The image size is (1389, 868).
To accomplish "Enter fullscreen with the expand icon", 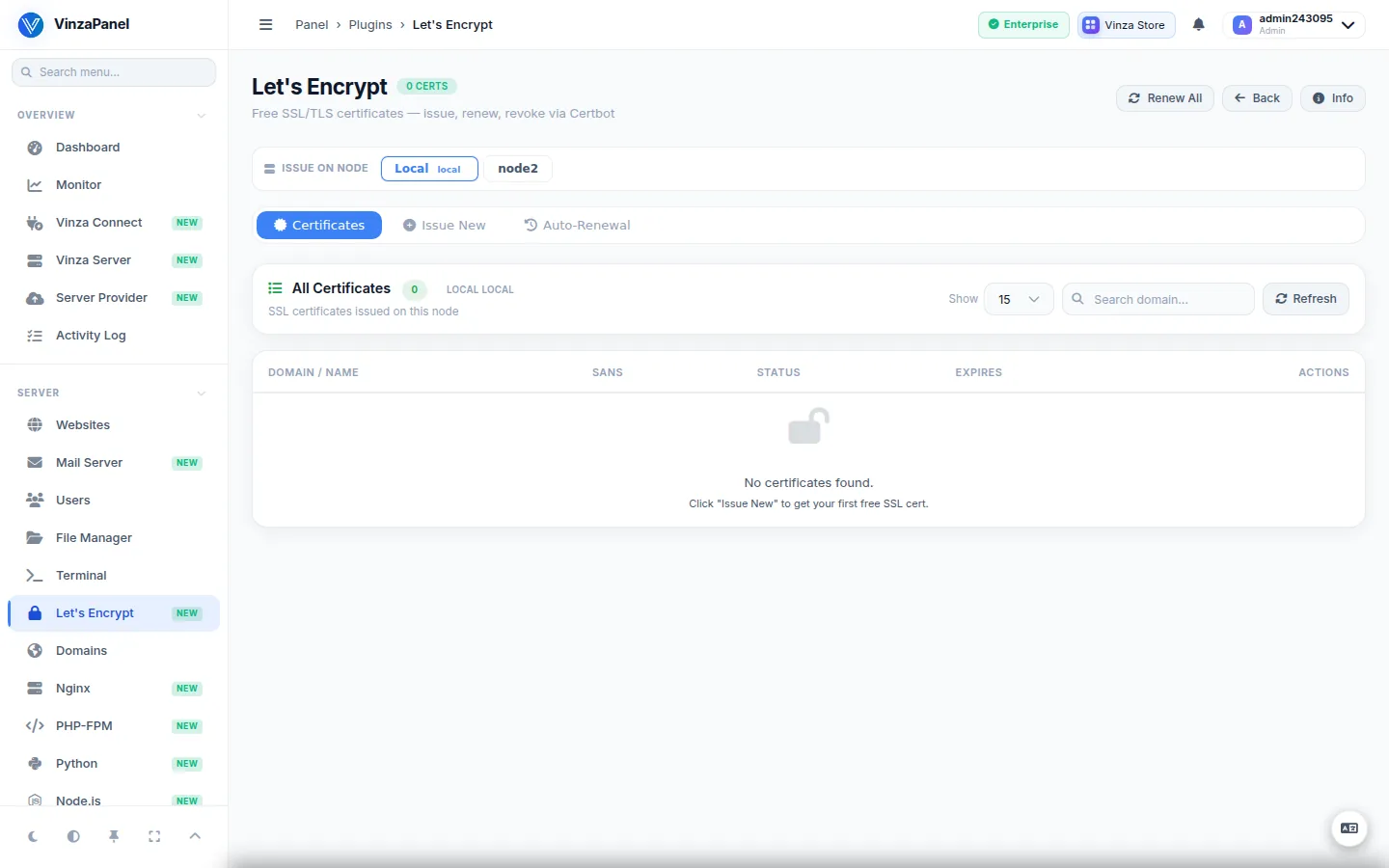I will click(154, 837).
